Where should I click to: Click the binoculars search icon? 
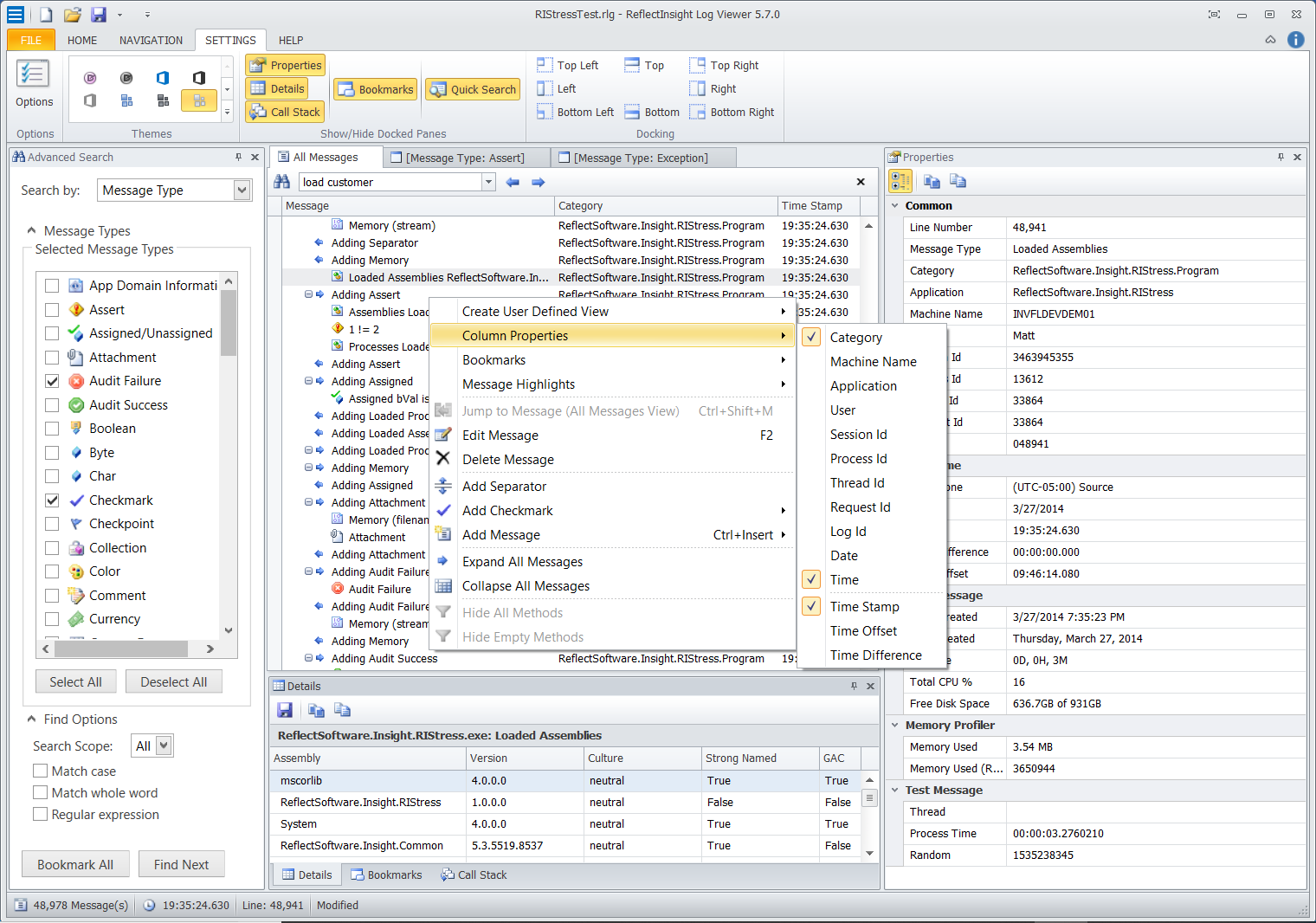(x=281, y=182)
